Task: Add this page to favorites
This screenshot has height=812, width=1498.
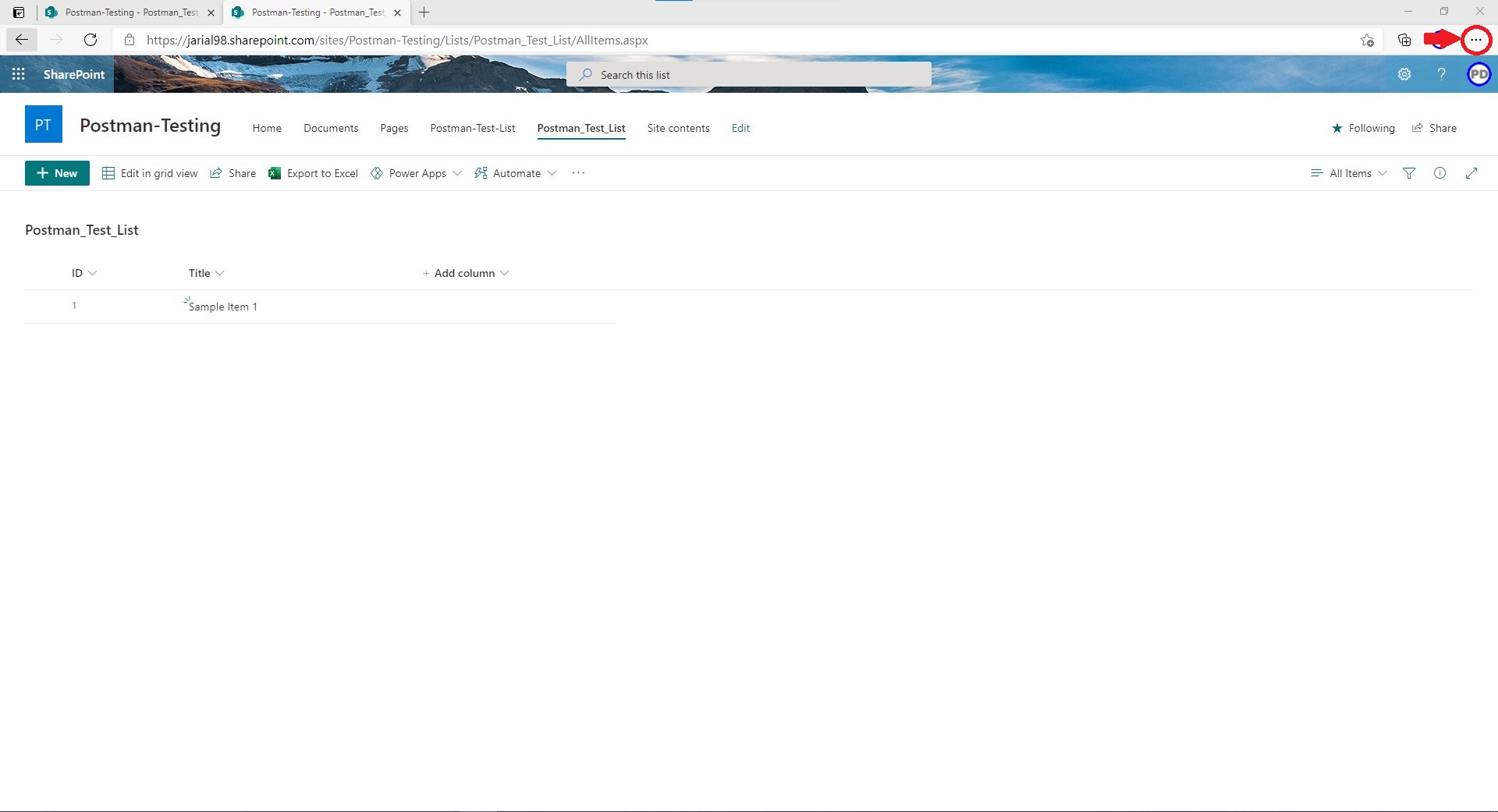Action: (x=1367, y=40)
